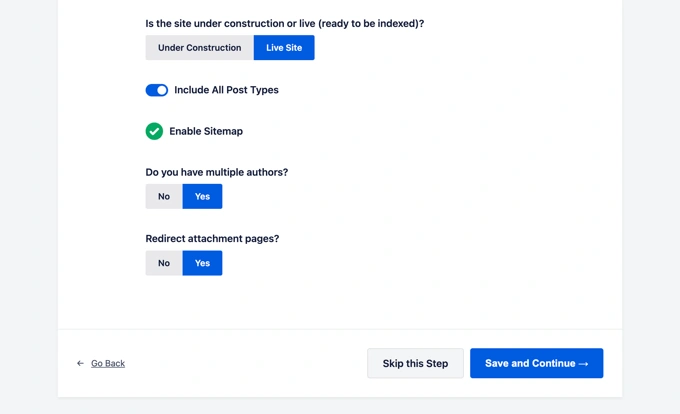Click the site under construction question text

[285, 23]
